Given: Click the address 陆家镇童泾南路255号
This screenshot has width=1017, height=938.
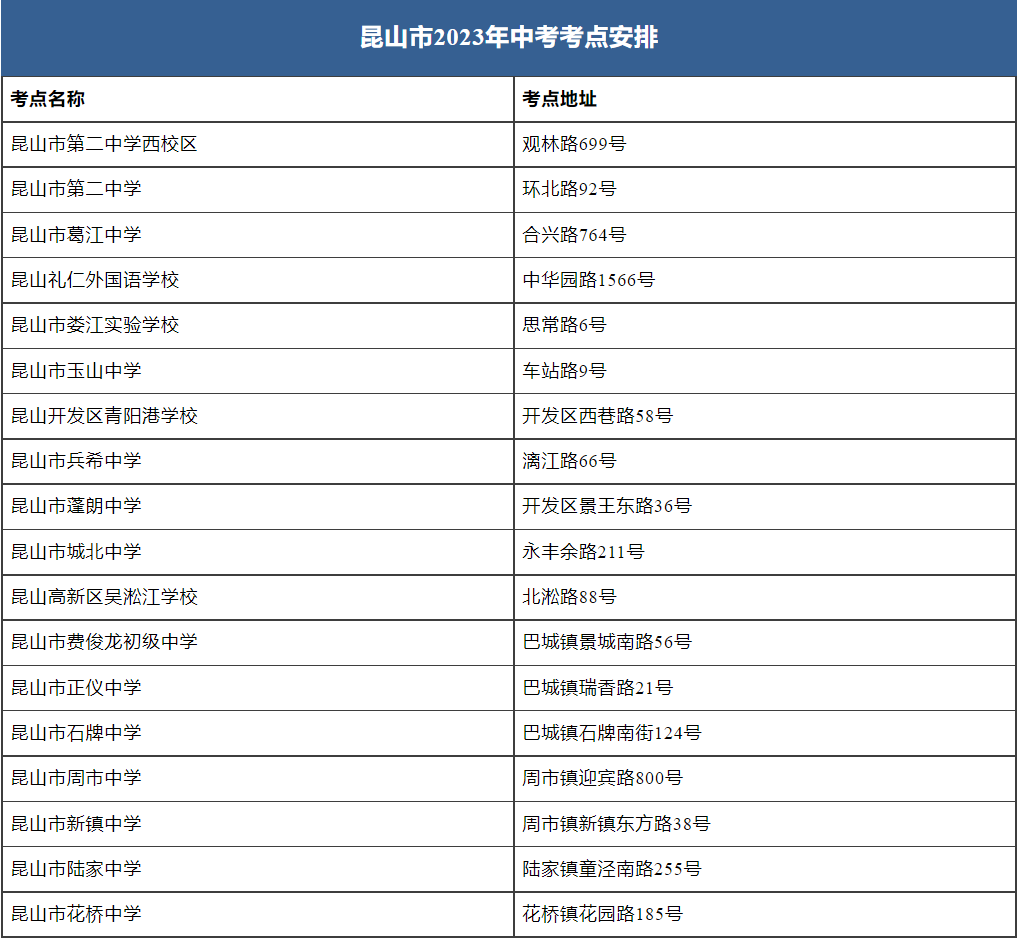Looking at the screenshot, I should (x=612, y=869).
